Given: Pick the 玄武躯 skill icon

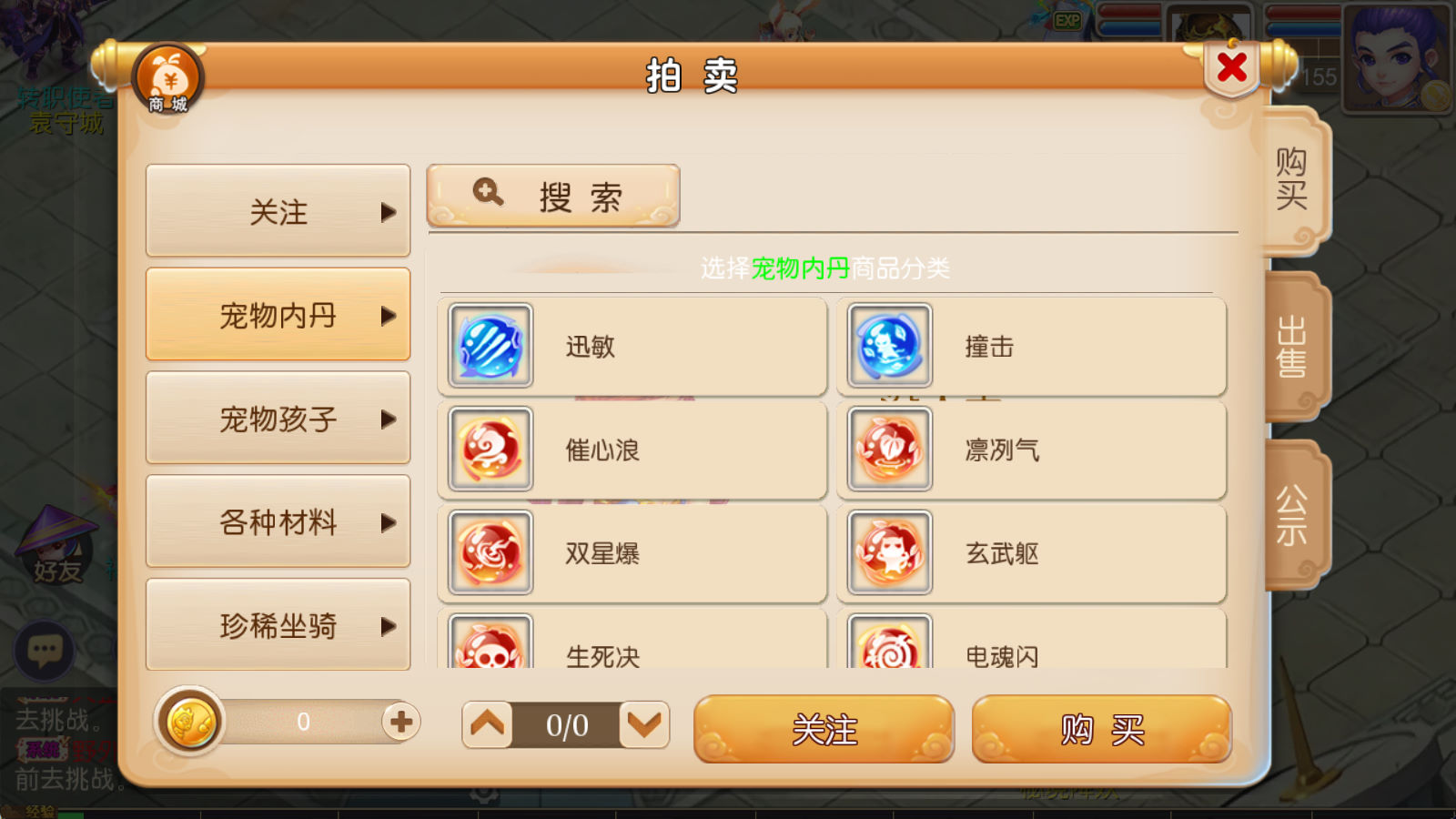Looking at the screenshot, I should coord(890,553).
